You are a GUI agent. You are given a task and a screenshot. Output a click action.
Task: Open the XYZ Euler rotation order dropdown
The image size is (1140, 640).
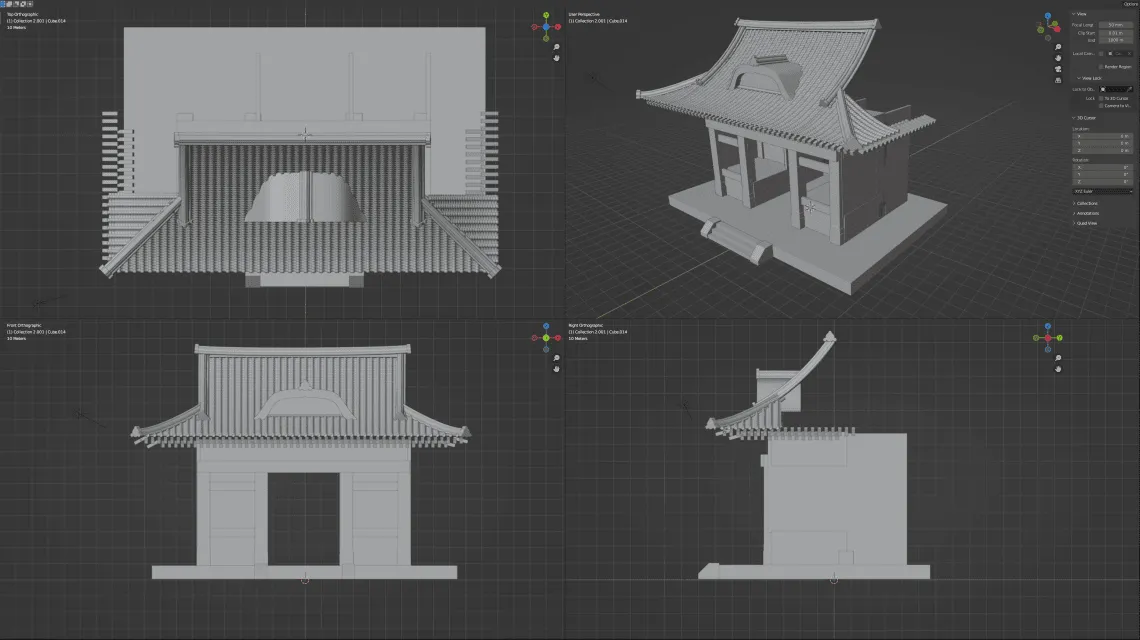click(1102, 191)
